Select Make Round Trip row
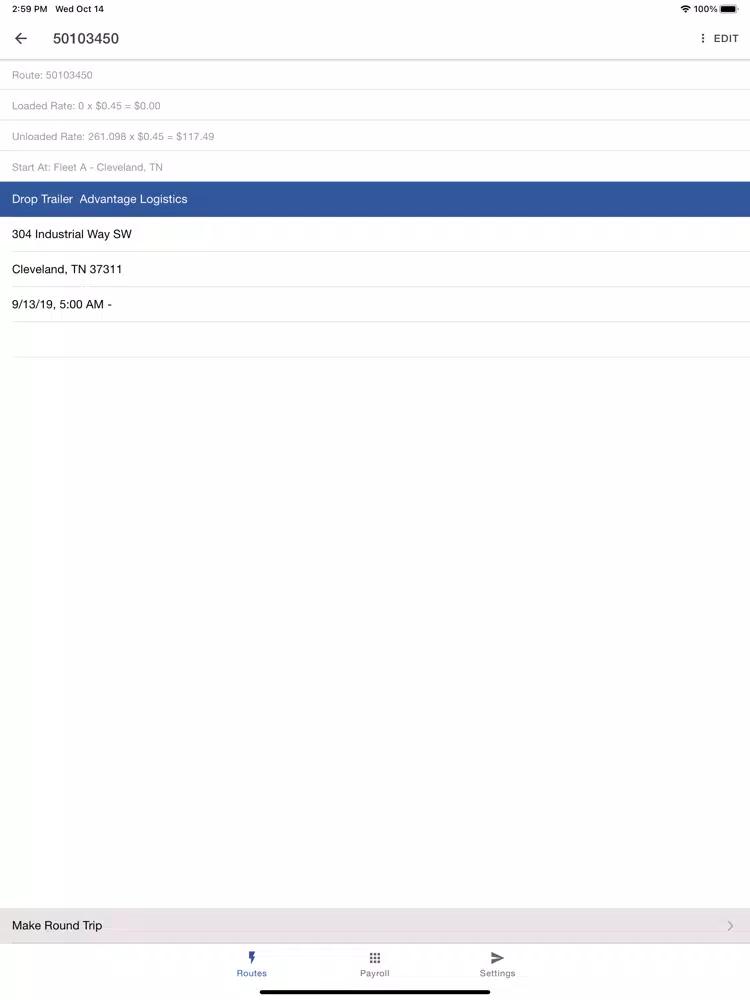 coord(375,925)
